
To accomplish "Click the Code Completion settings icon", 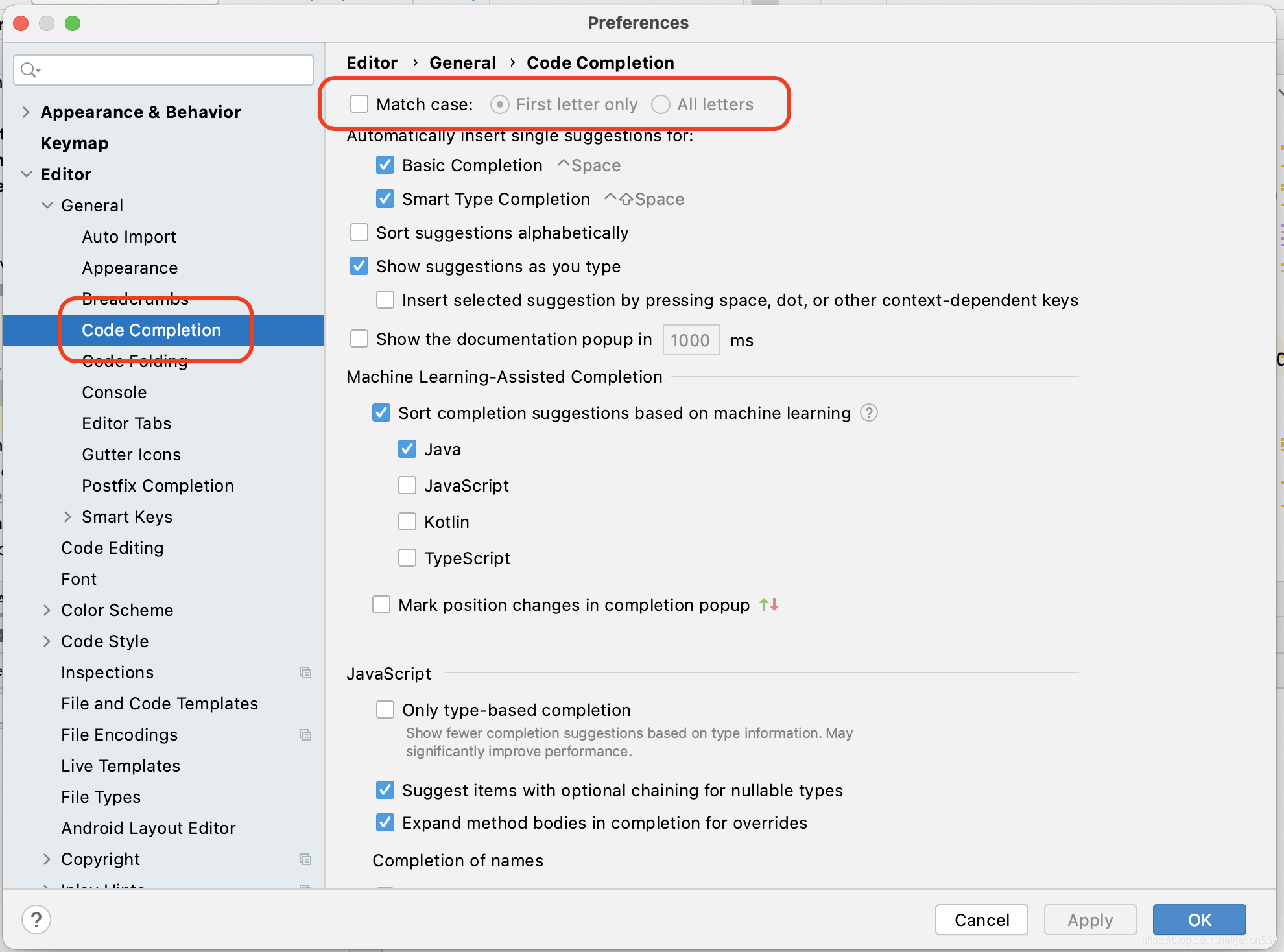I will [152, 330].
